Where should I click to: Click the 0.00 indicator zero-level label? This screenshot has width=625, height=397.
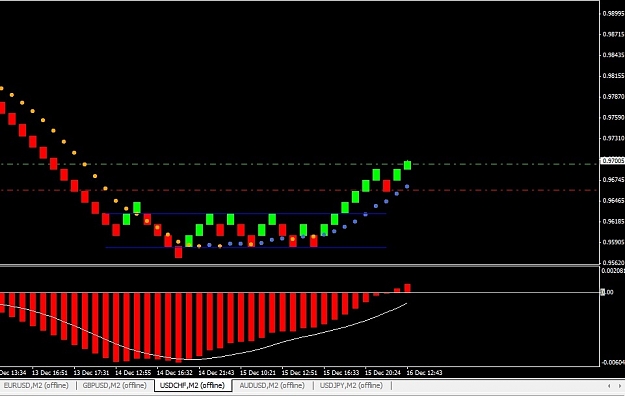point(607,292)
